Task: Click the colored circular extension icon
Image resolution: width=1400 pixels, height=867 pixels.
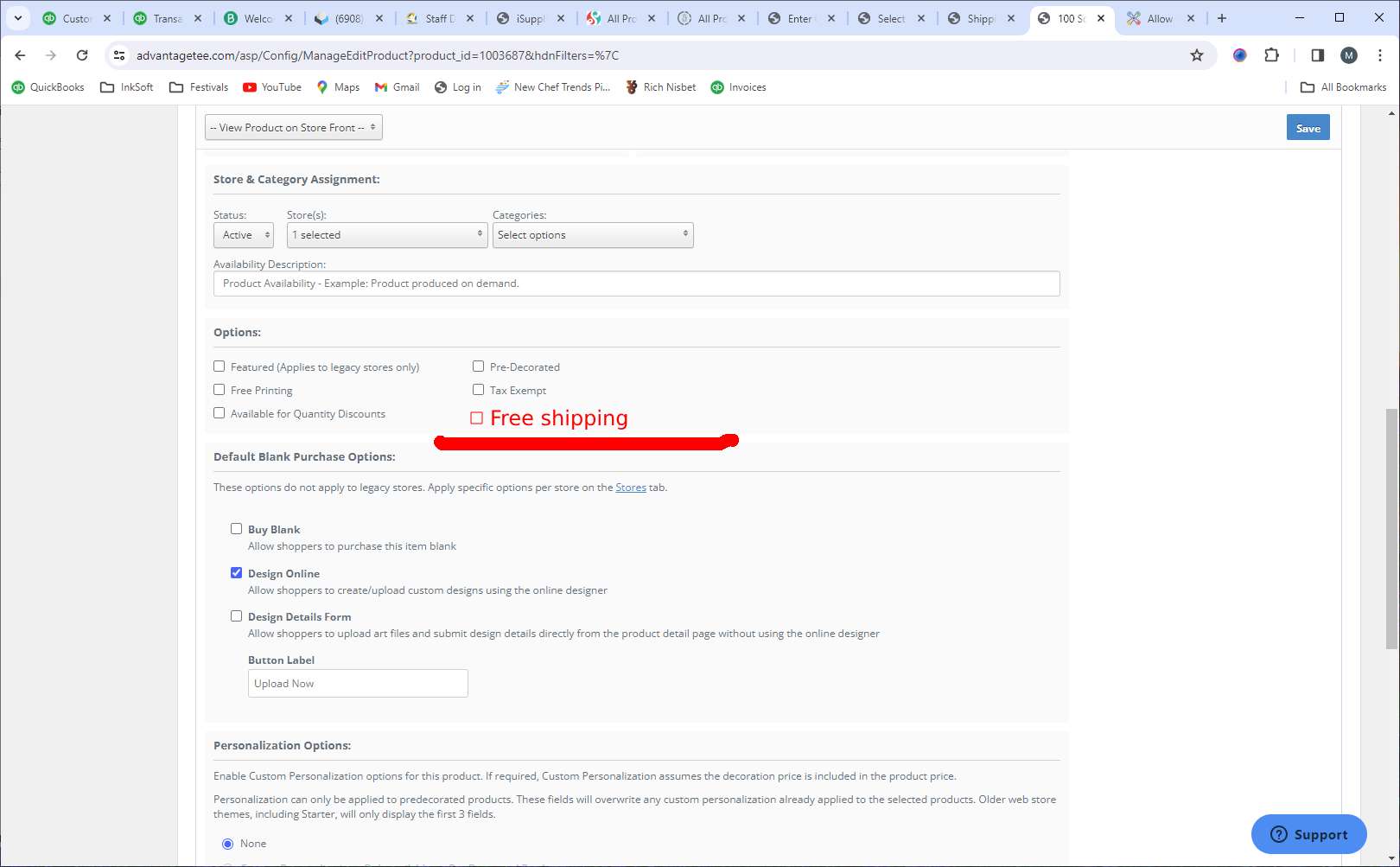Action: (1240, 55)
